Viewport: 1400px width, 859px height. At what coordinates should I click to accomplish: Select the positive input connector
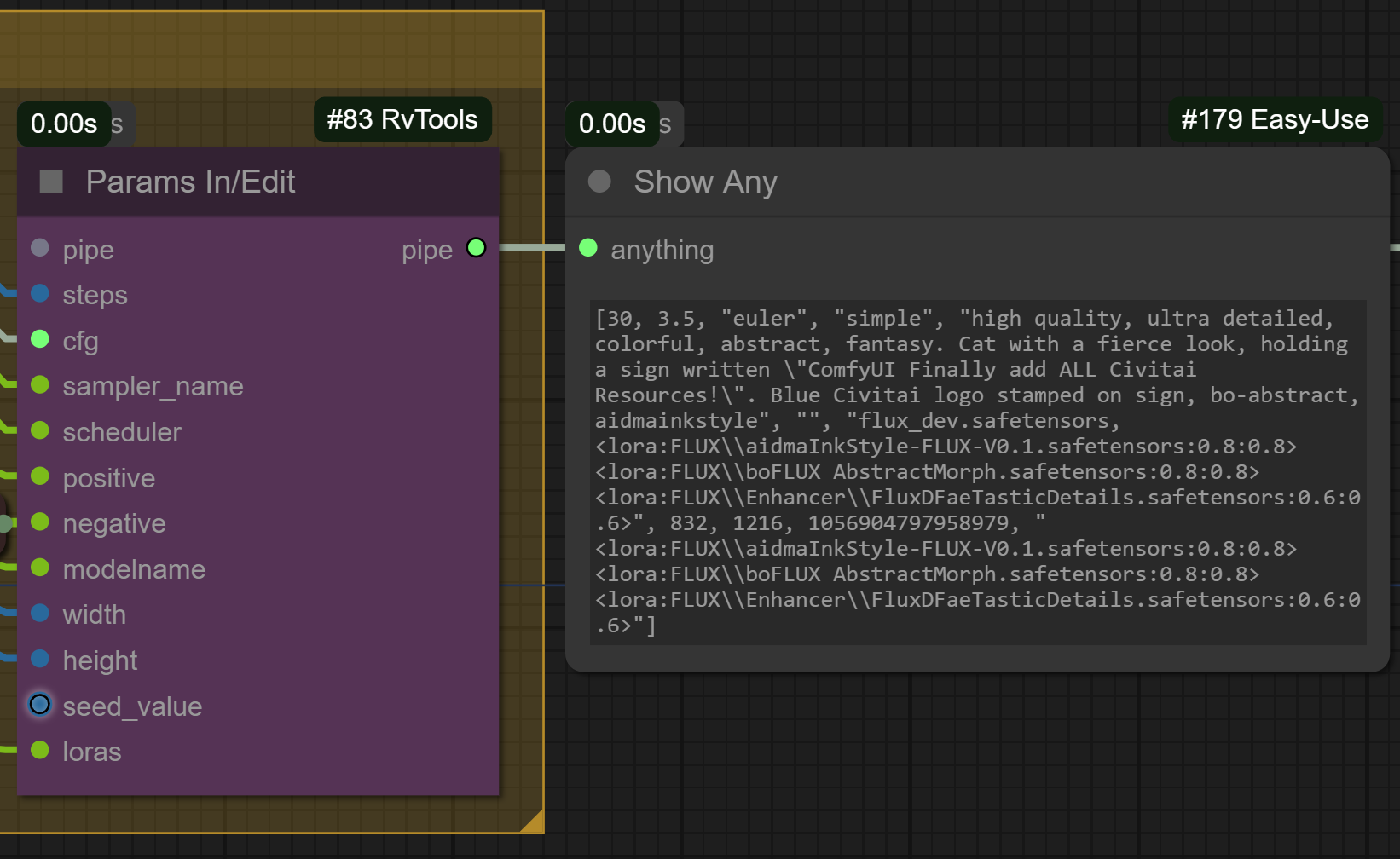point(40,476)
